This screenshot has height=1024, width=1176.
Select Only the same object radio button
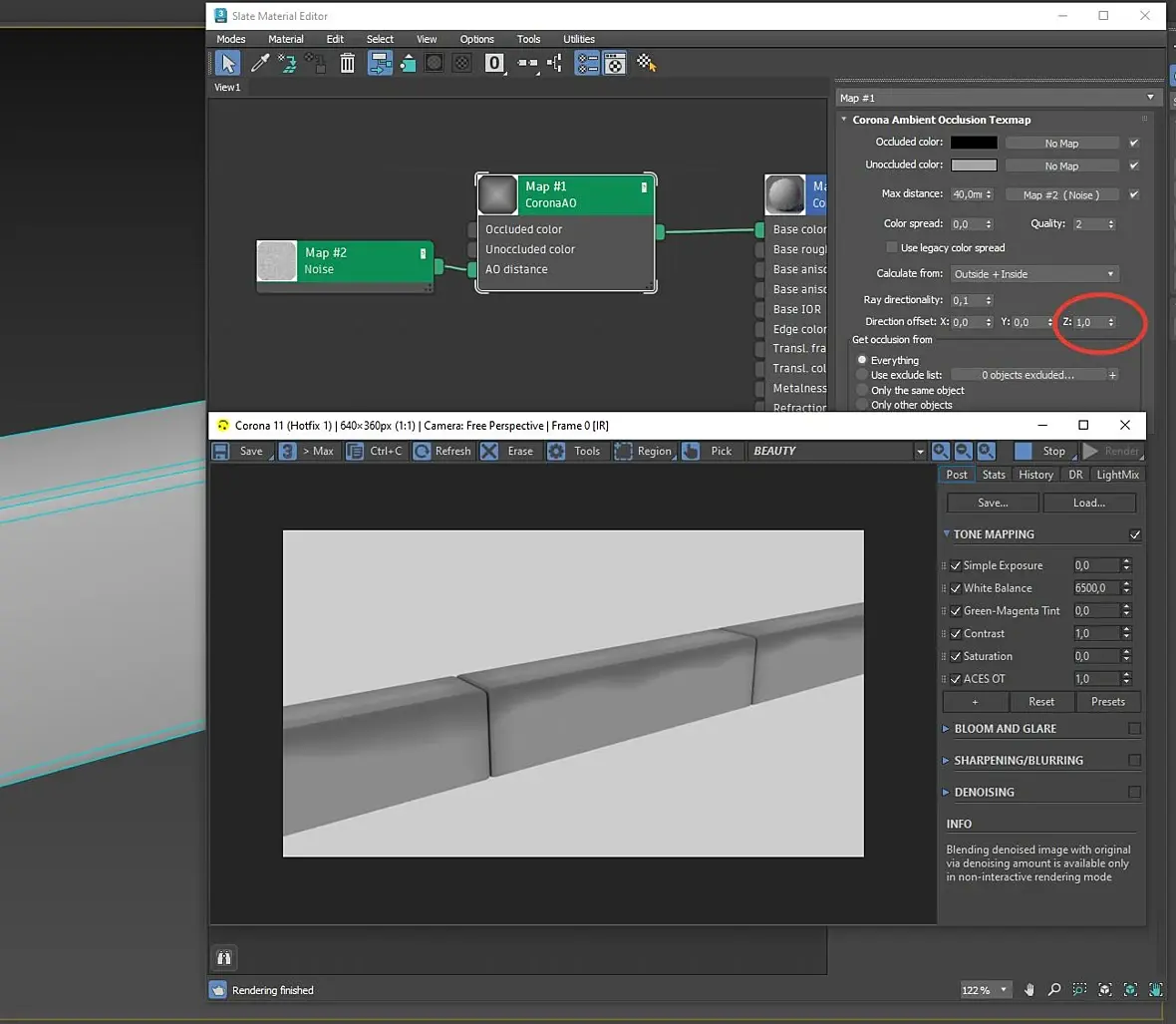coord(863,391)
